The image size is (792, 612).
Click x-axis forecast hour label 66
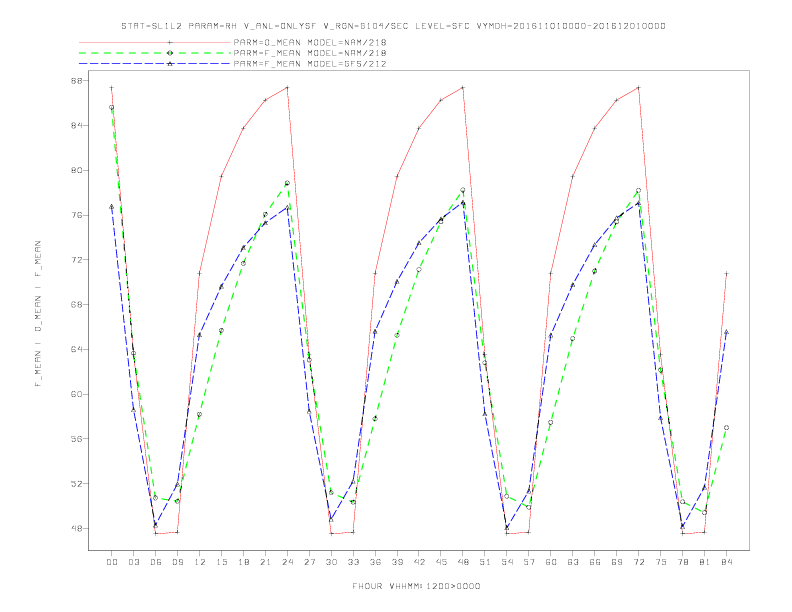(595, 562)
